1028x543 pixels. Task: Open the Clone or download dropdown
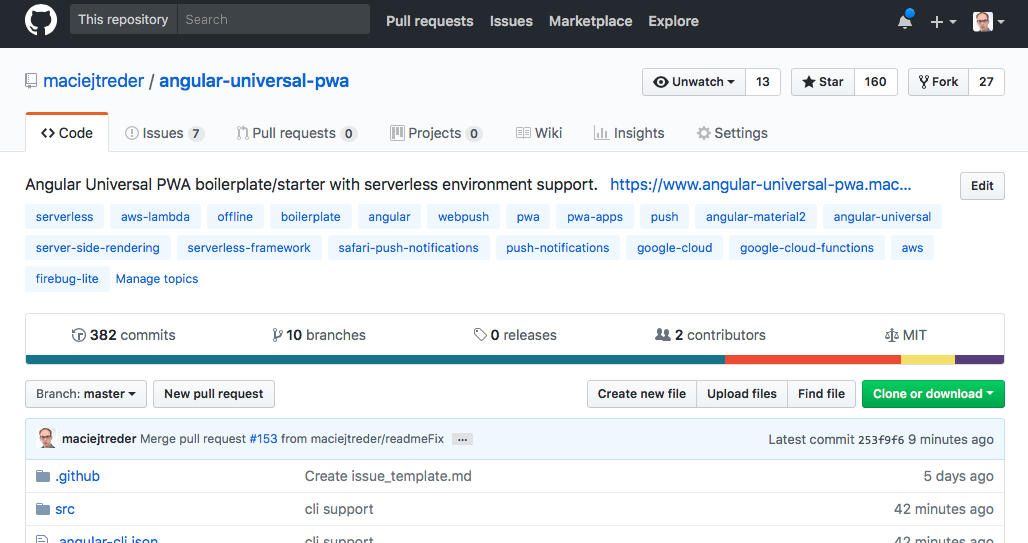pos(933,394)
